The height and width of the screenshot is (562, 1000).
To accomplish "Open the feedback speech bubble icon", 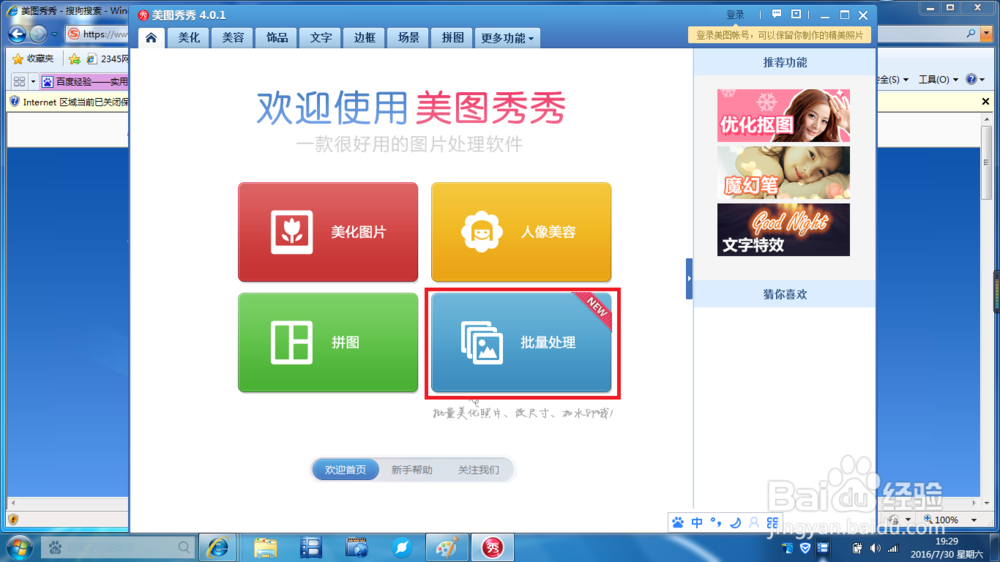I will [x=776, y=14].
